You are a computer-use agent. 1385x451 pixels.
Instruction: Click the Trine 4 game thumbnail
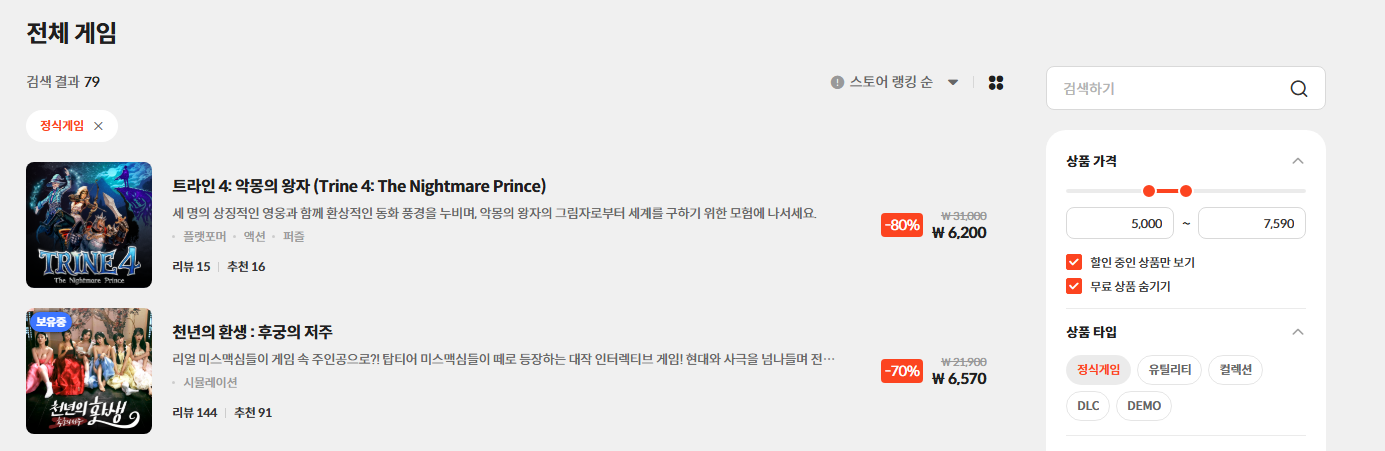click(89, 225)
